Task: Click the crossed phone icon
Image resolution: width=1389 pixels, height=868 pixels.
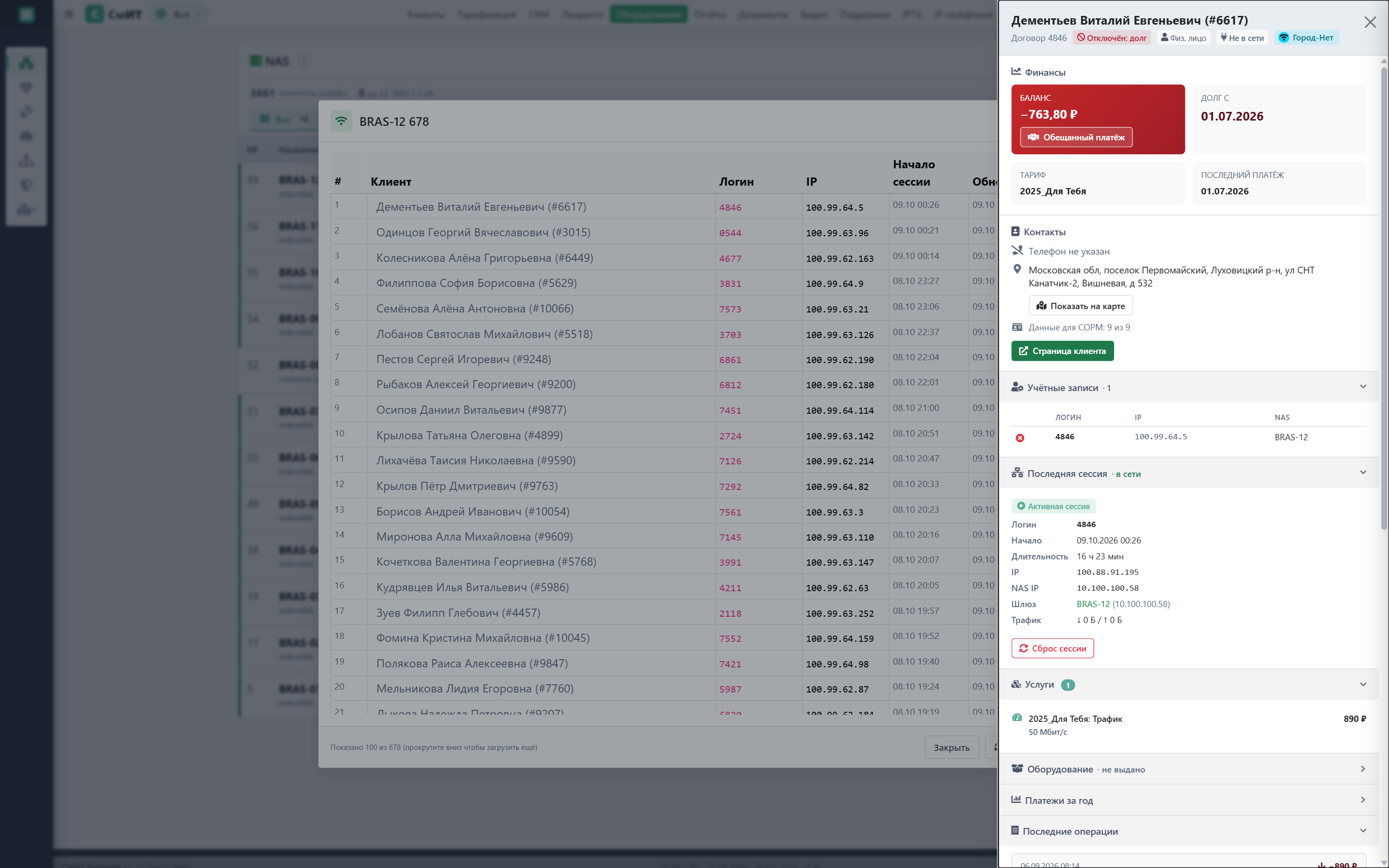Action: pyautogui.click(x=1017, y=251)
